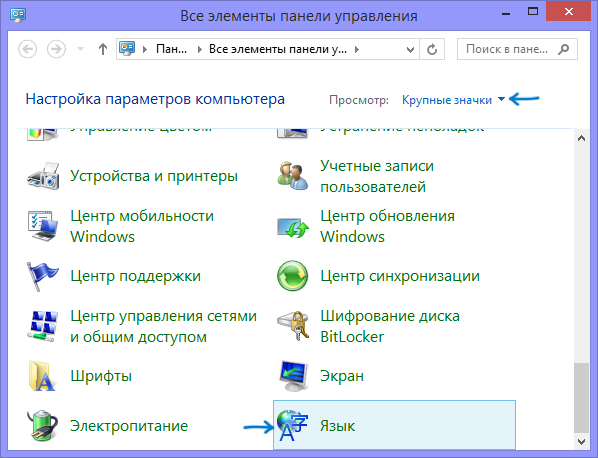Click the Display monitor icon

pos(293,376)
